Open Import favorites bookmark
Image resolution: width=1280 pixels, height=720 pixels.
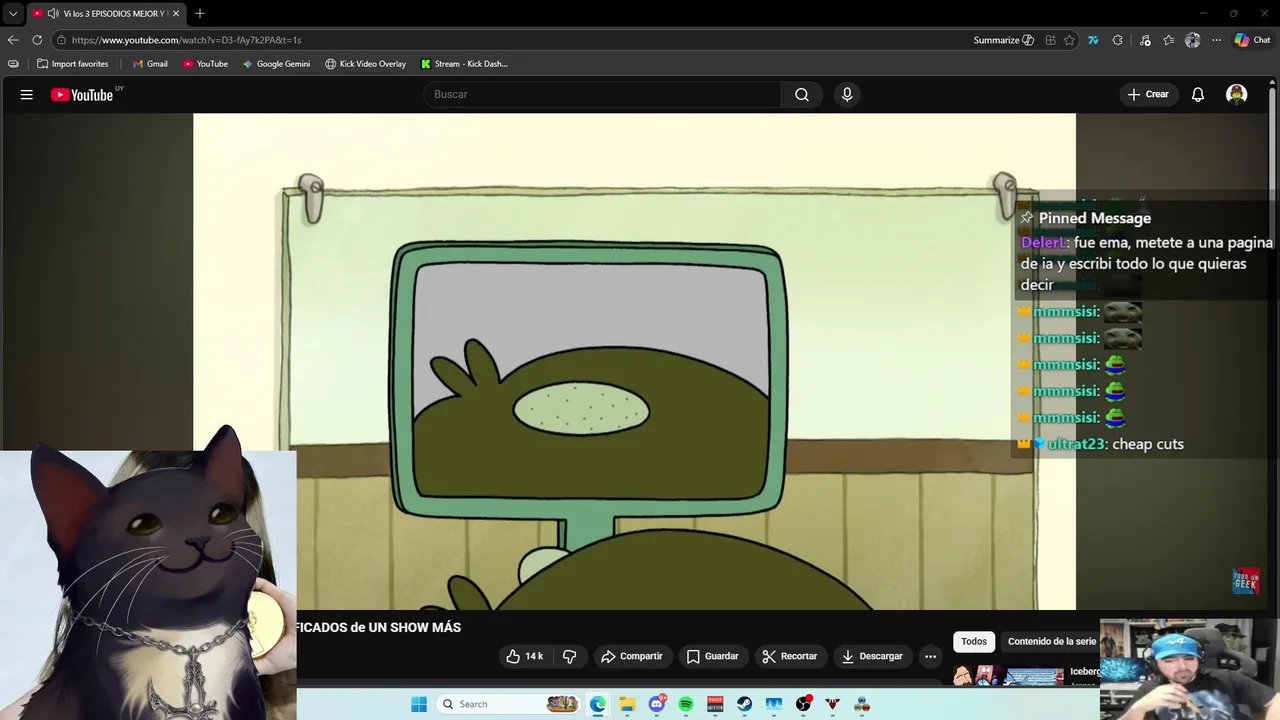[x=72, y=64]
